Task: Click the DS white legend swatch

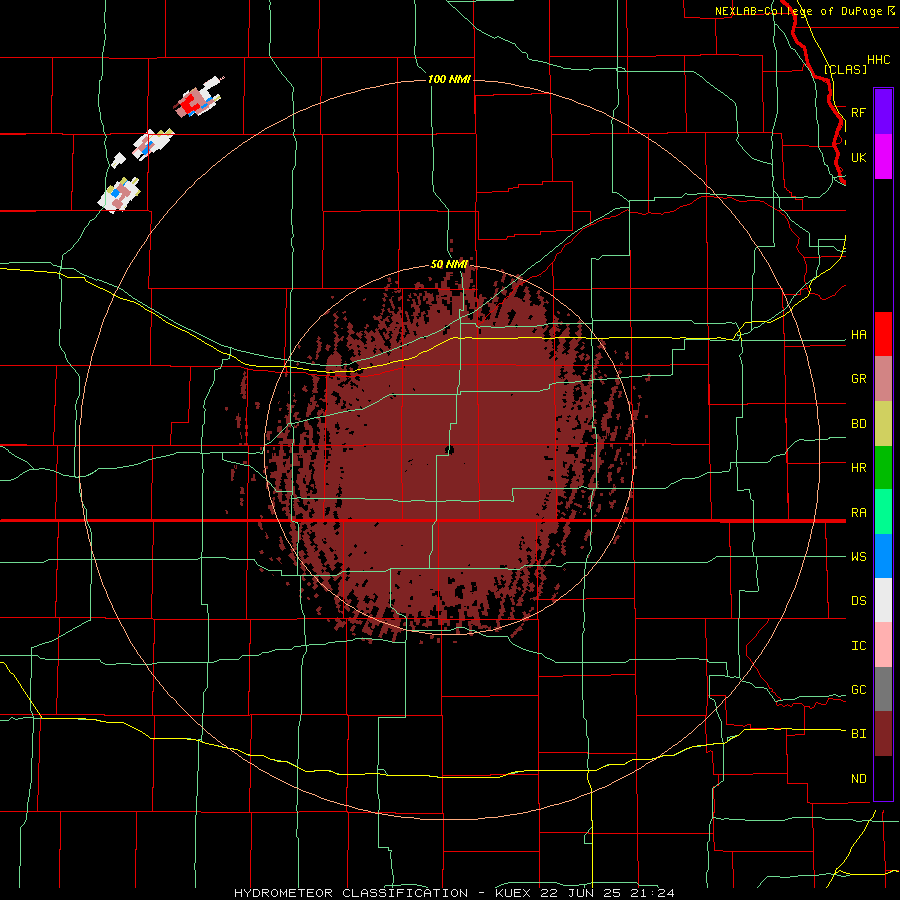Action: click(x=883, y=600)
